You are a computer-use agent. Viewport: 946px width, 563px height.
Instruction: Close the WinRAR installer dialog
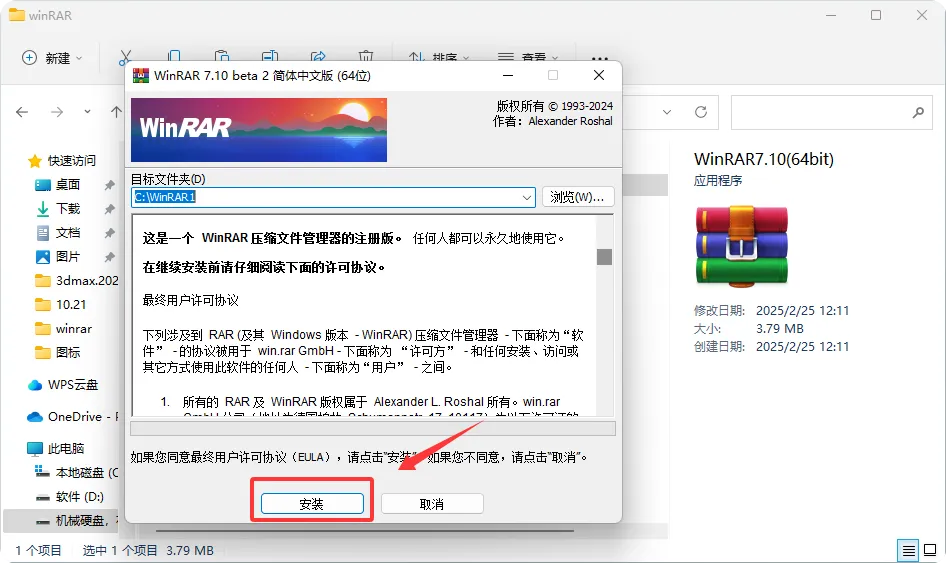tap(598, 75)
